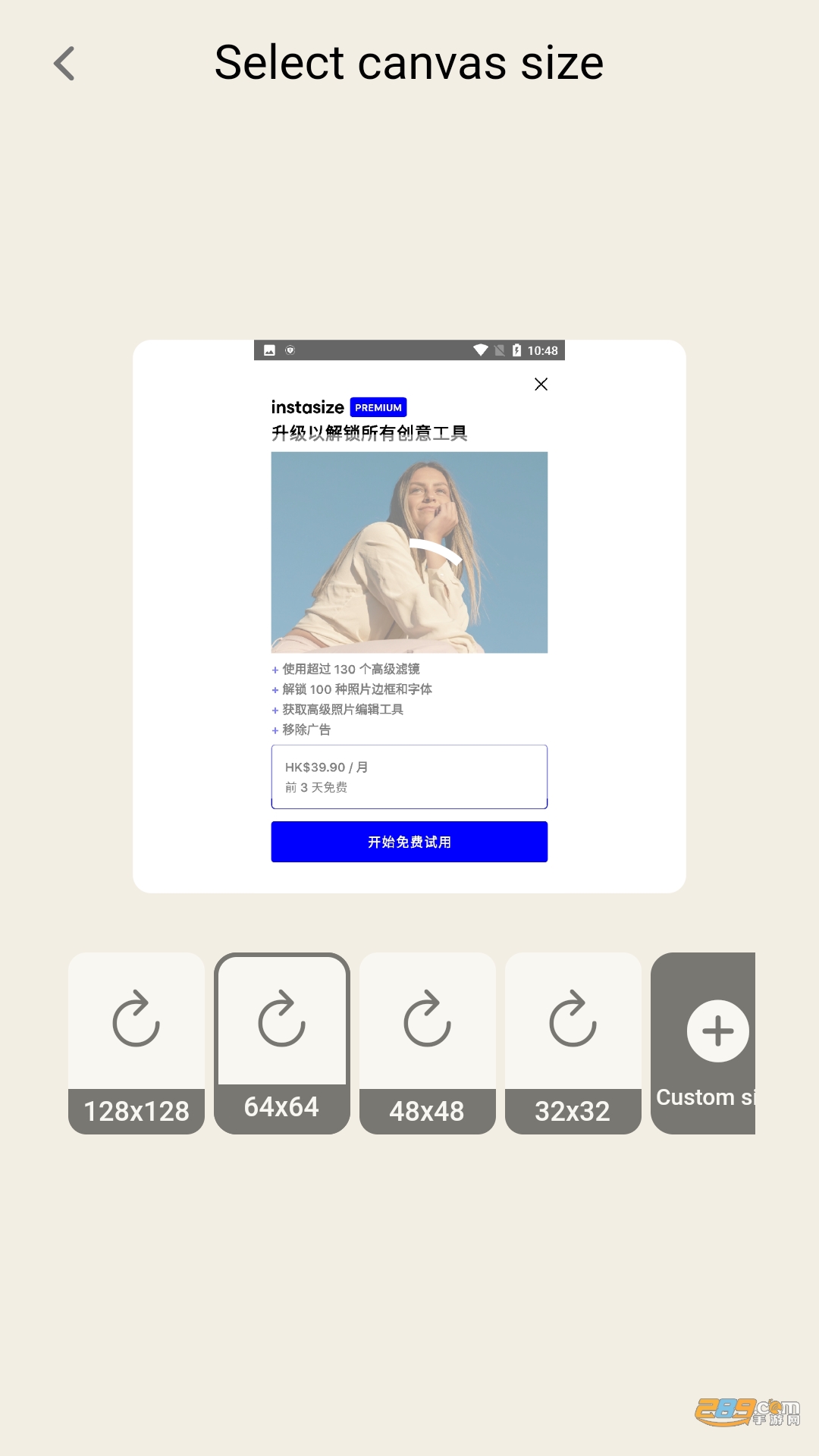Click the refresh icon on 64x64 card

click(x=282, y=1018)
